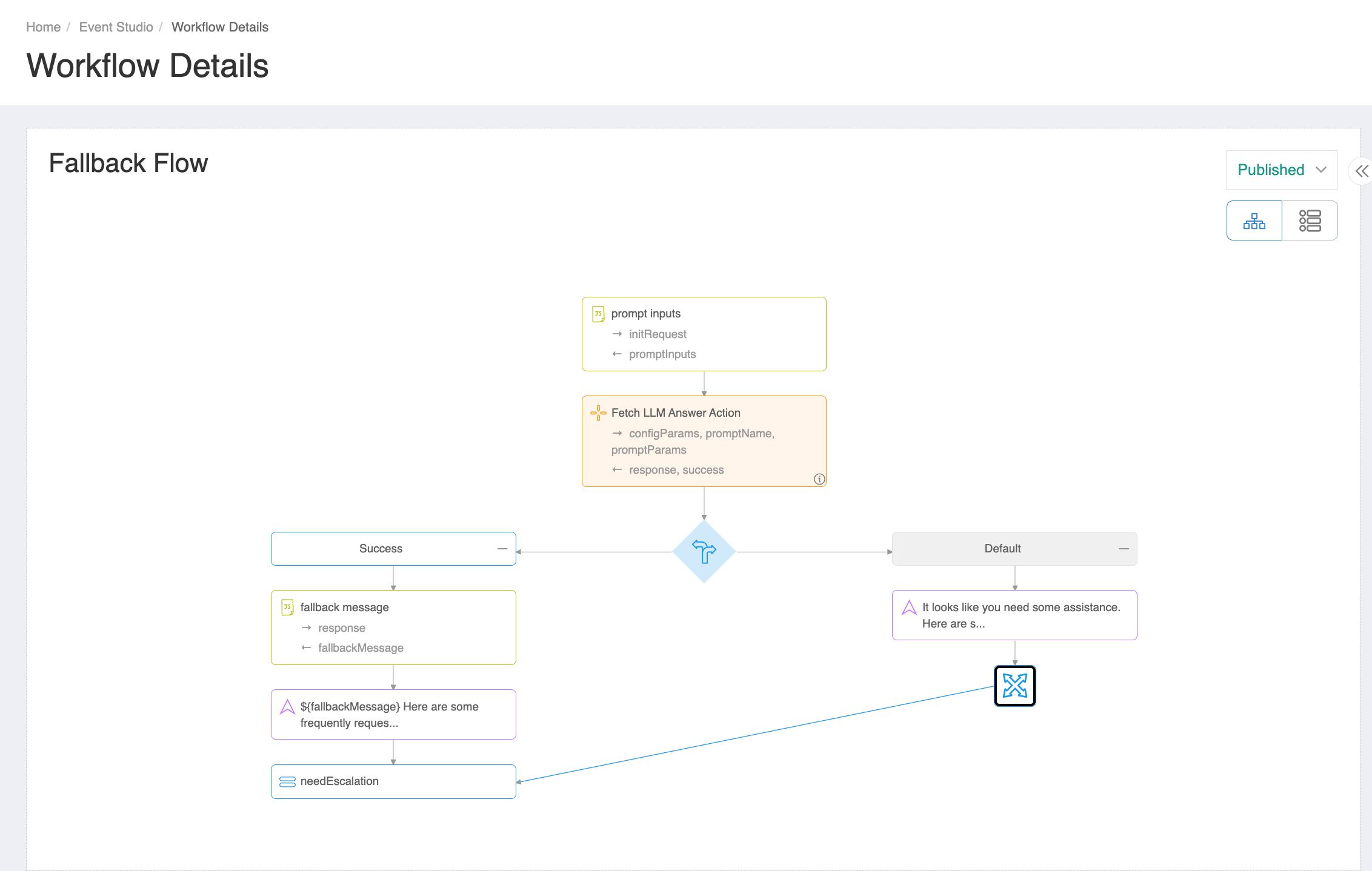Viewport: 1372px width, 871px height.
Task: Click the purple icon on assistance message node
Action: 909,608
